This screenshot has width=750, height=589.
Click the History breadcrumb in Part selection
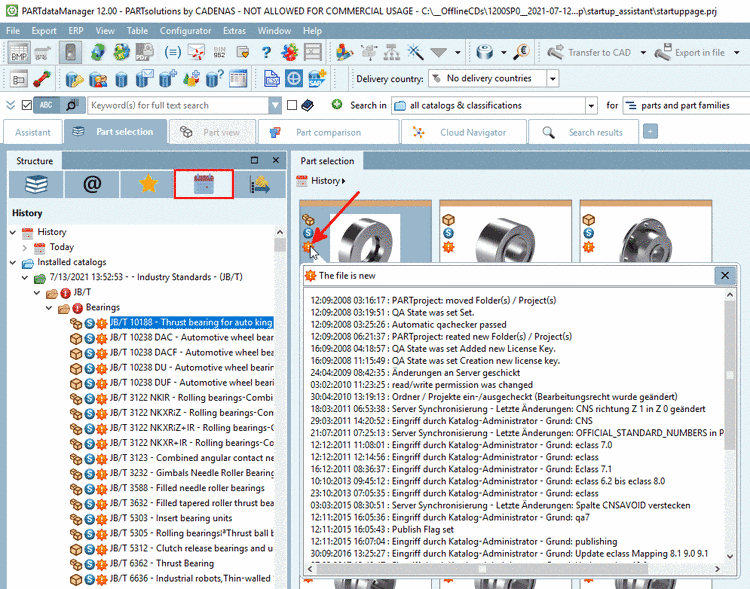coord(325,181)
